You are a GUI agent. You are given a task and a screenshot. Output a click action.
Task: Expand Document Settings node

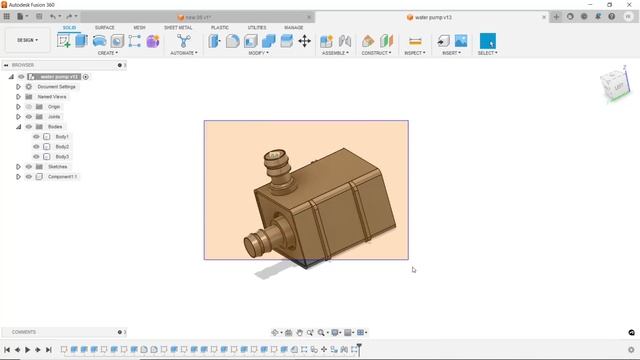(18, 87)
